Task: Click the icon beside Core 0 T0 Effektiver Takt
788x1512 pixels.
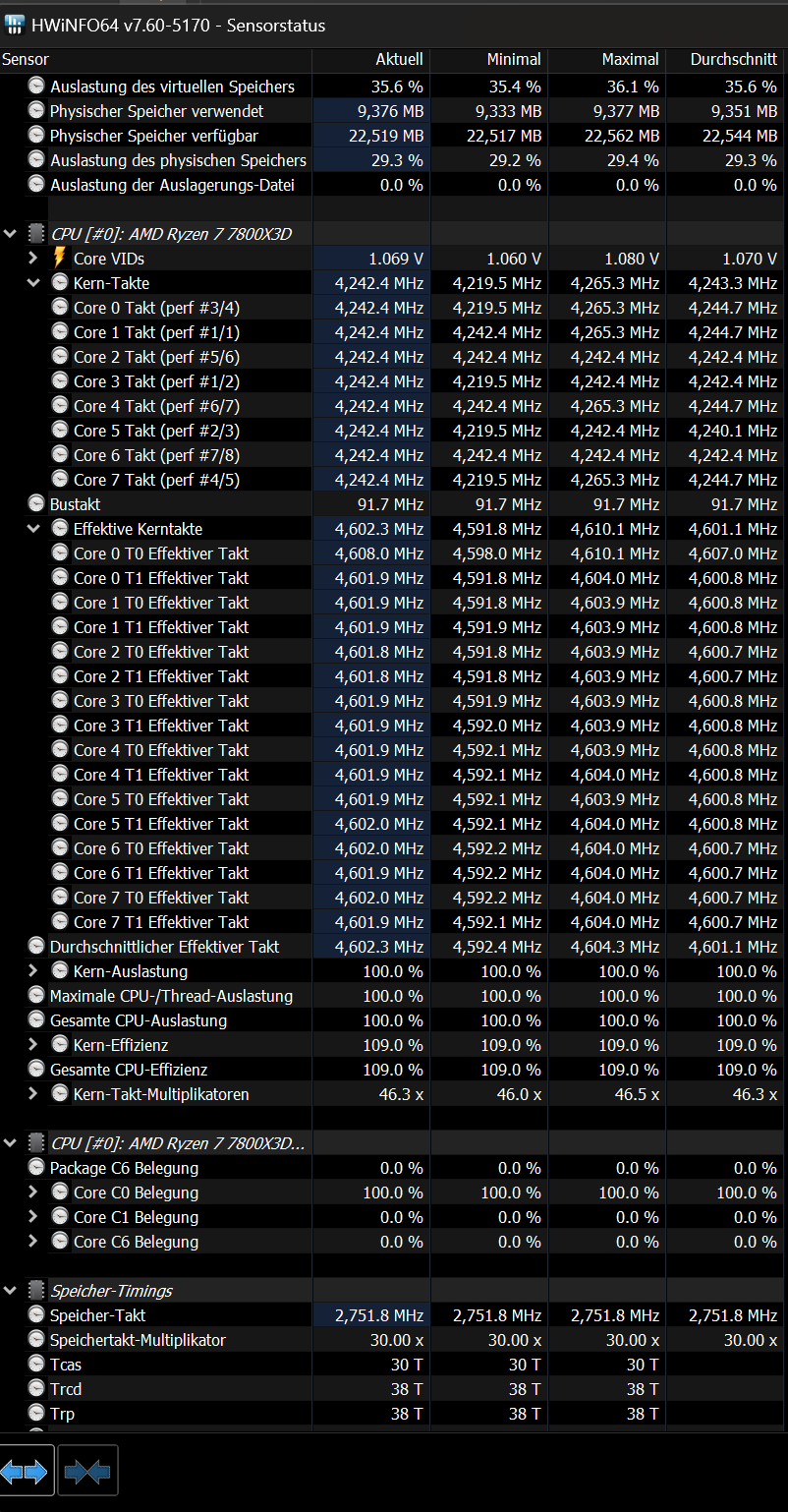Action: click(x=60, y=553)
